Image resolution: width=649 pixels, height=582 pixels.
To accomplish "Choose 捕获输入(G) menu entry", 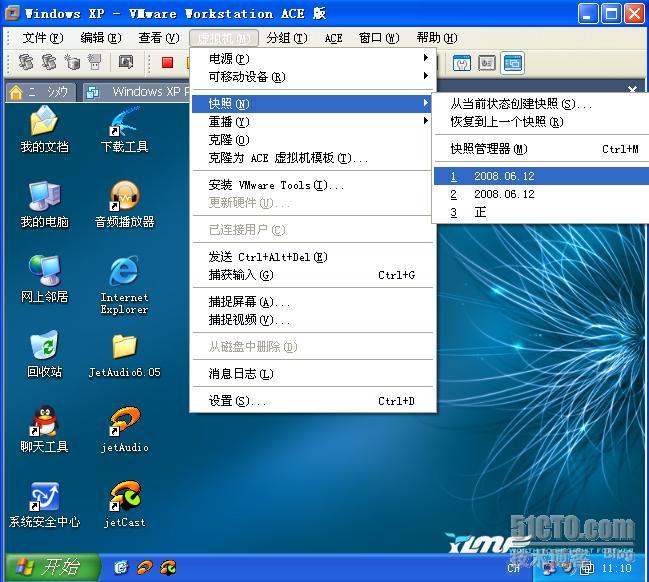I will [313, 275].
